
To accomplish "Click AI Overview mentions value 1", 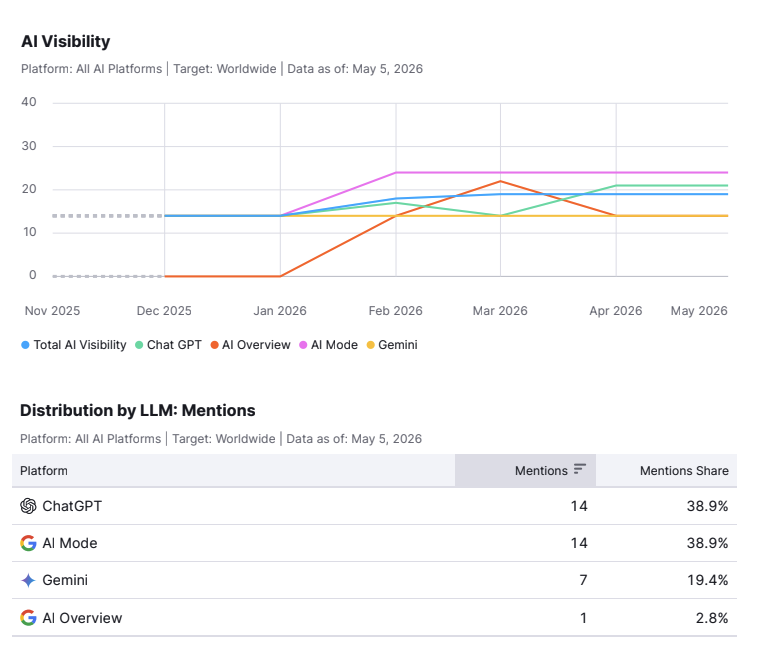I will pyautogui.click(x=583, y=618).
